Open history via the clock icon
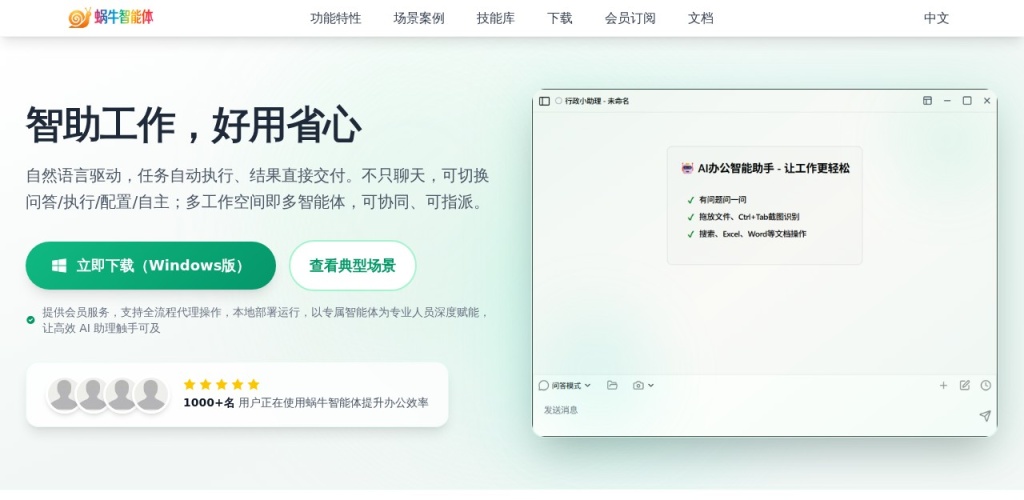Image resolution: width=1024 pixels, height=500 pixels. point(986,385)
